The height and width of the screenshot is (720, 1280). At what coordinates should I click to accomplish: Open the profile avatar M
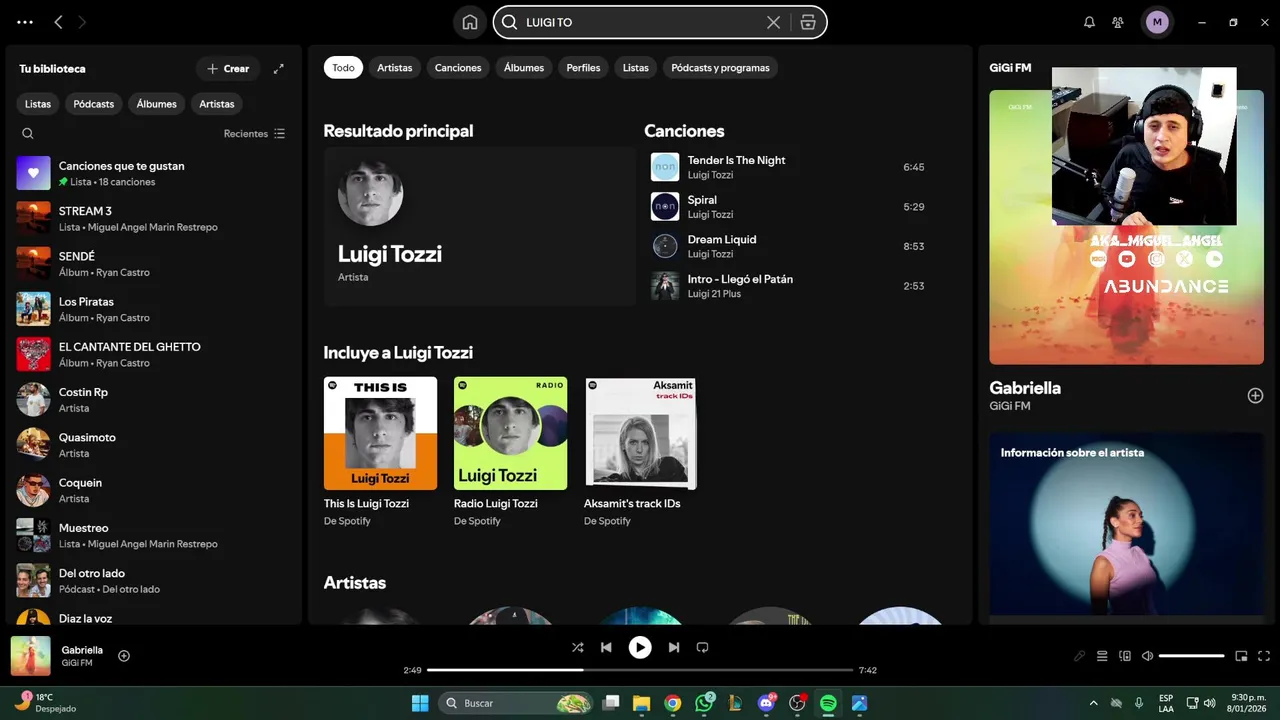click(1157, 22)
